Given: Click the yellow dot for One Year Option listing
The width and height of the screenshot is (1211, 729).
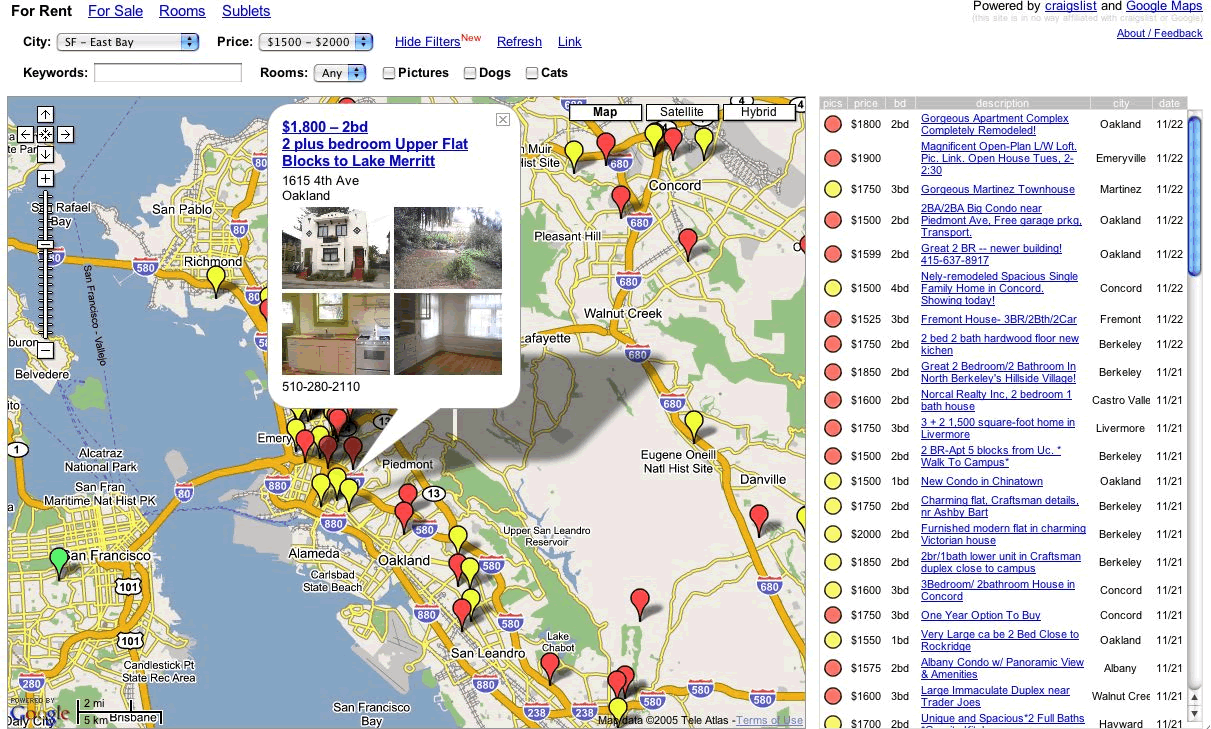Looking at the screenshot, I should click(832, 615).
